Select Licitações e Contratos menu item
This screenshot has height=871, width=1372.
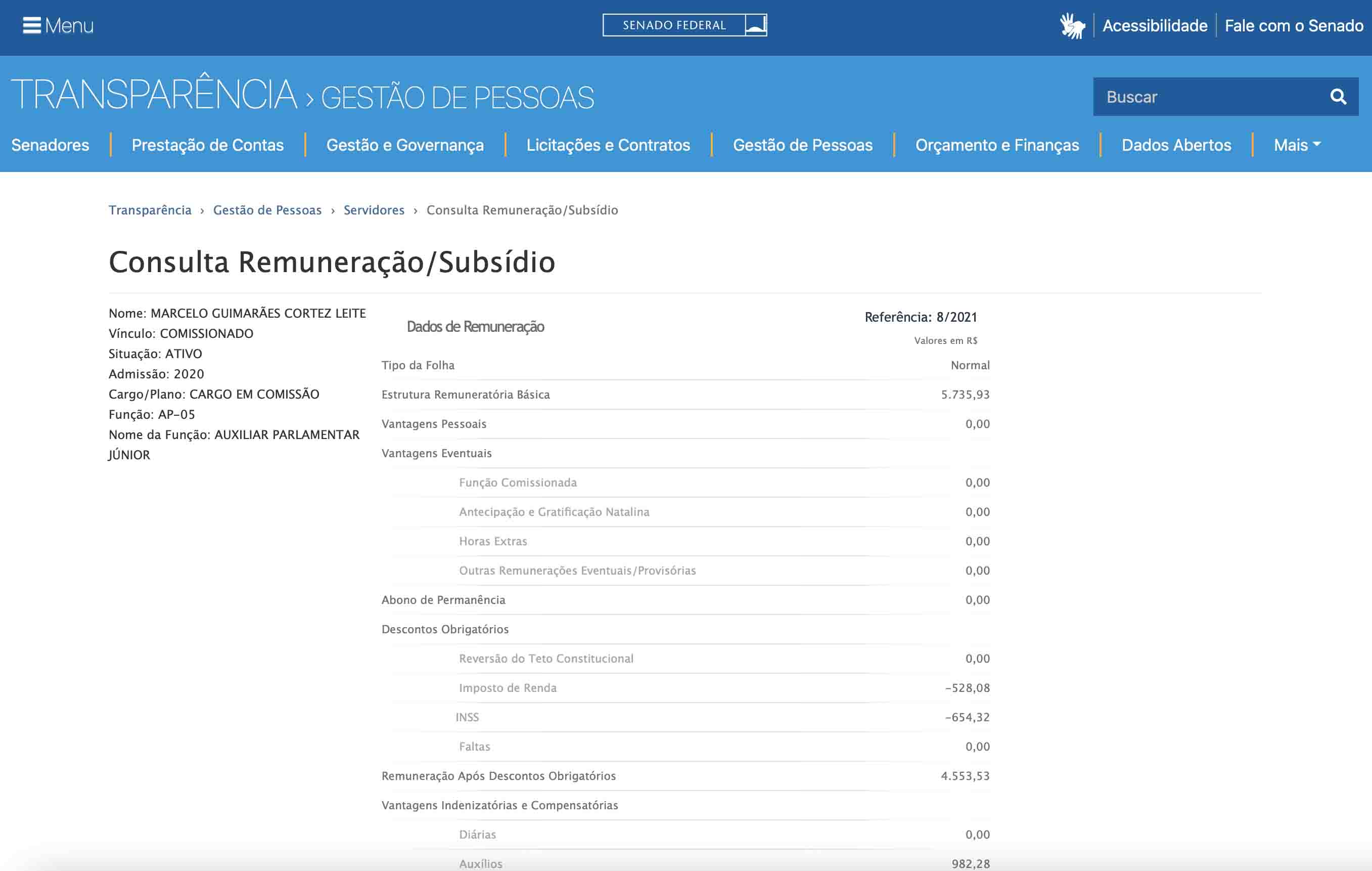pos(608,145)
